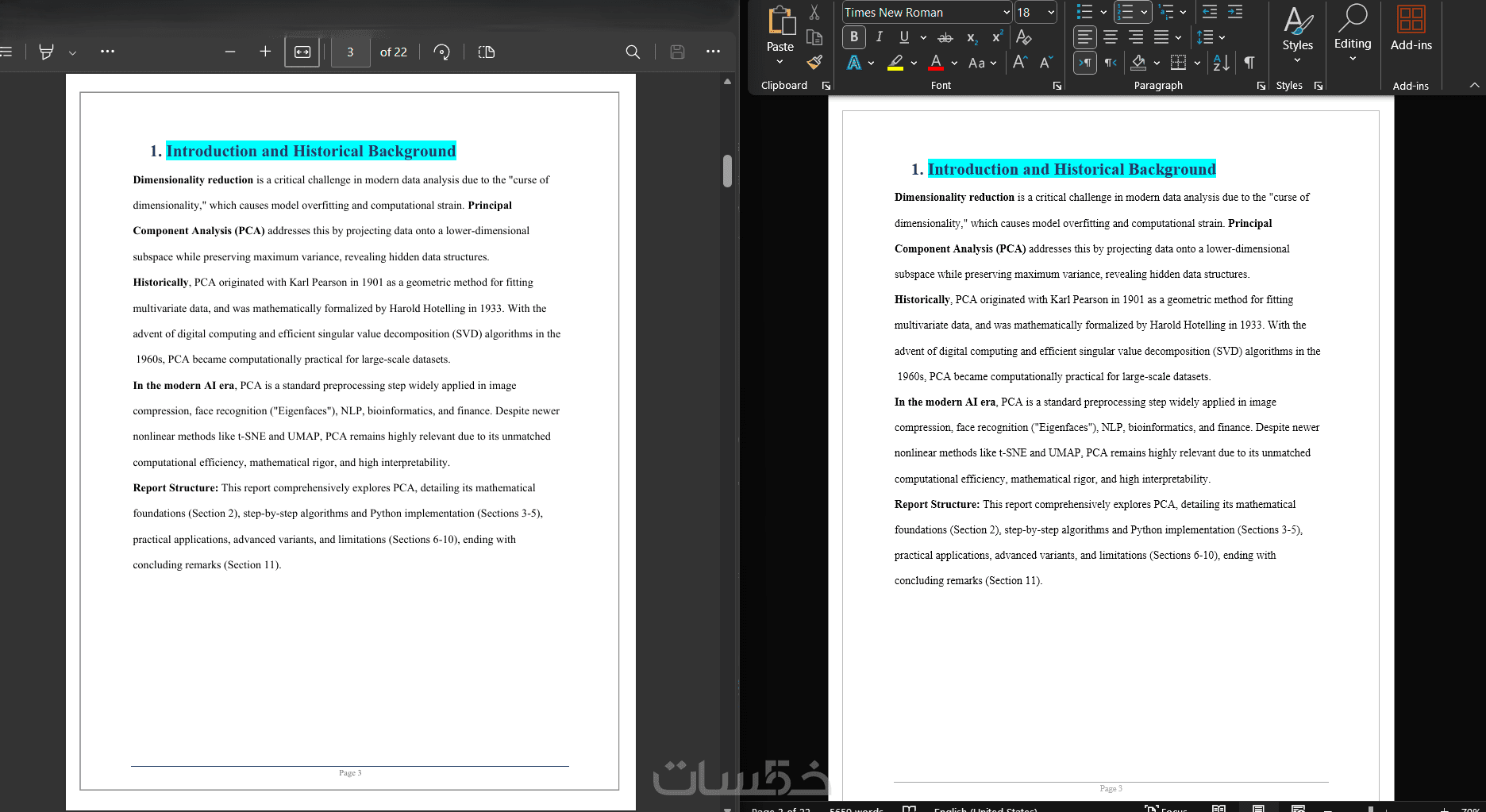Image resolution: width=1486 pixels, height=812 pixels.
Task: Toggle Underline formatting
Action: point(904,37)
